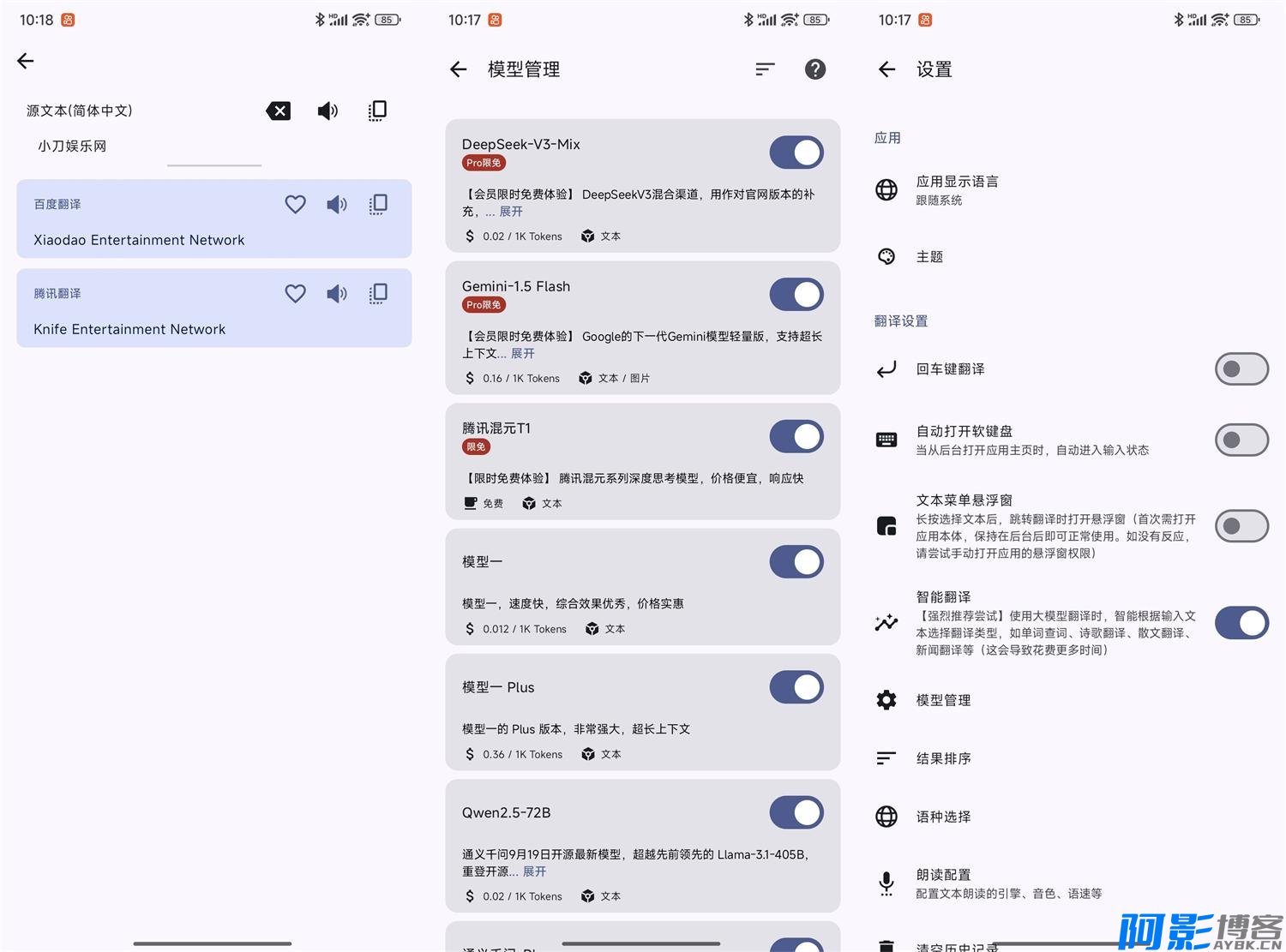This screenshot has width=1286, height=952.
Task: Enable 自动打开软键盘 switch
Action: click(1241, 440)
